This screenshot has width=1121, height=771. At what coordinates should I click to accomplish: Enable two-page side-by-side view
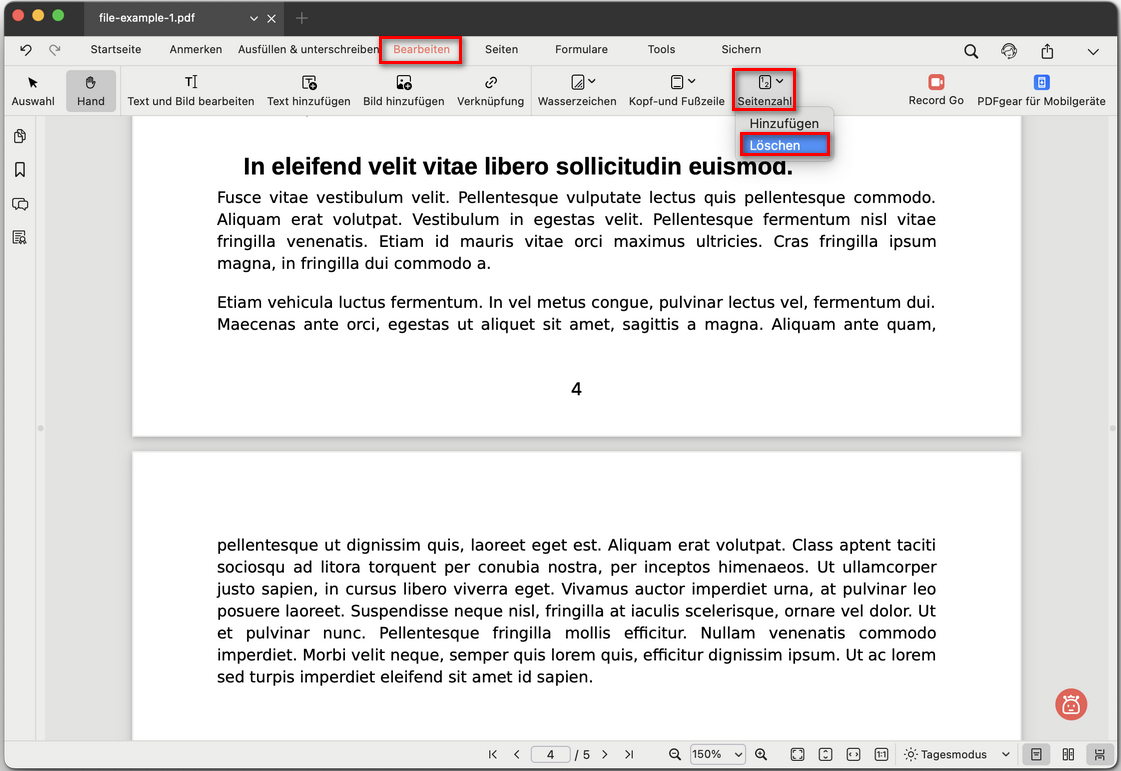coord(1068,754)
